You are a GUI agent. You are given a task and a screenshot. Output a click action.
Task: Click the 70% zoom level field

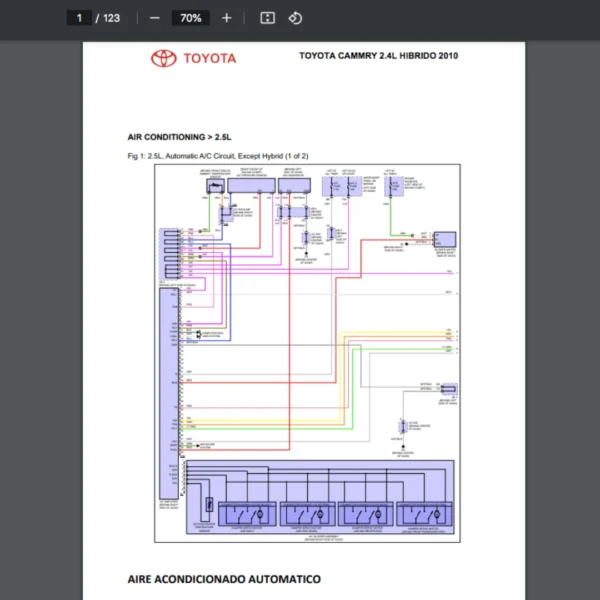190,18
